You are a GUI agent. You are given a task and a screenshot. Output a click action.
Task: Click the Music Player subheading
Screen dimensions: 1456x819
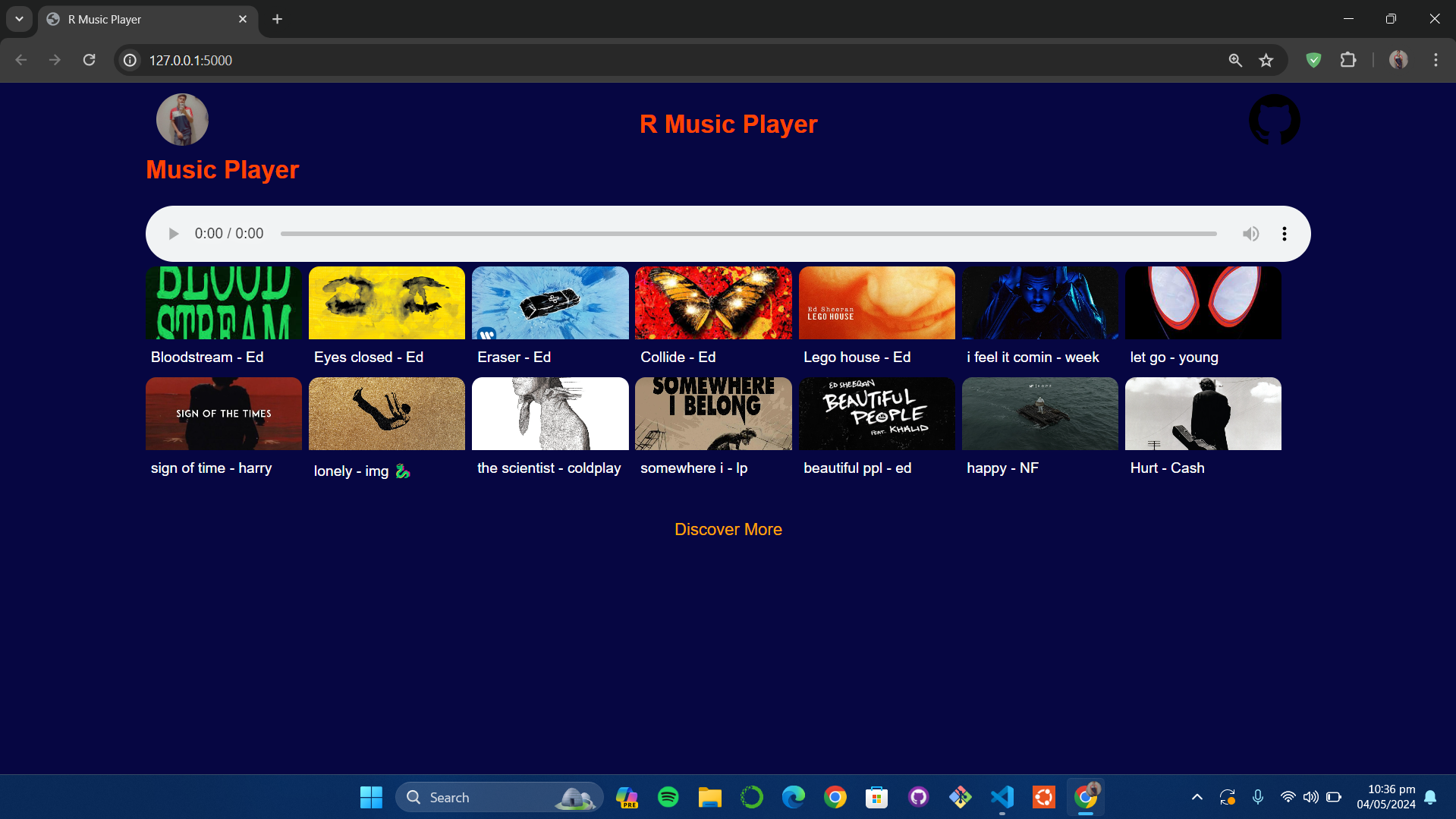coord(222,169)
